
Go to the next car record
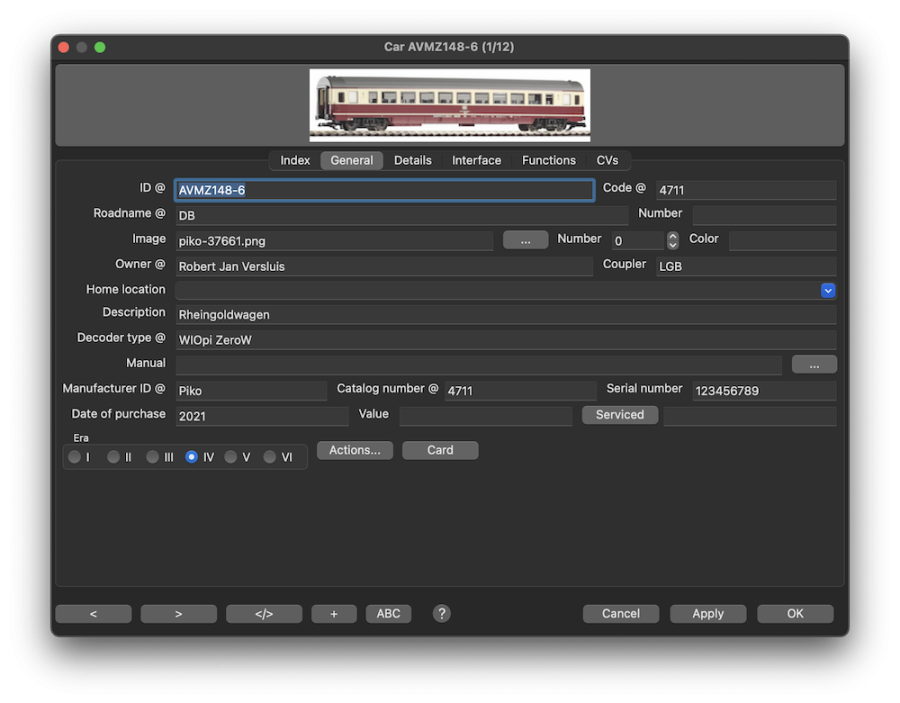178,614
